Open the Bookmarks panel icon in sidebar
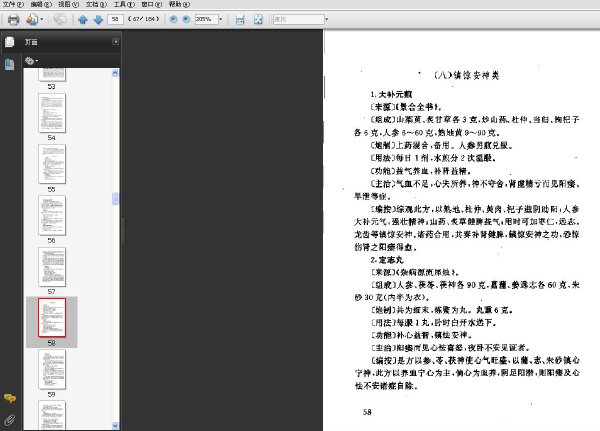 [9, 64]
